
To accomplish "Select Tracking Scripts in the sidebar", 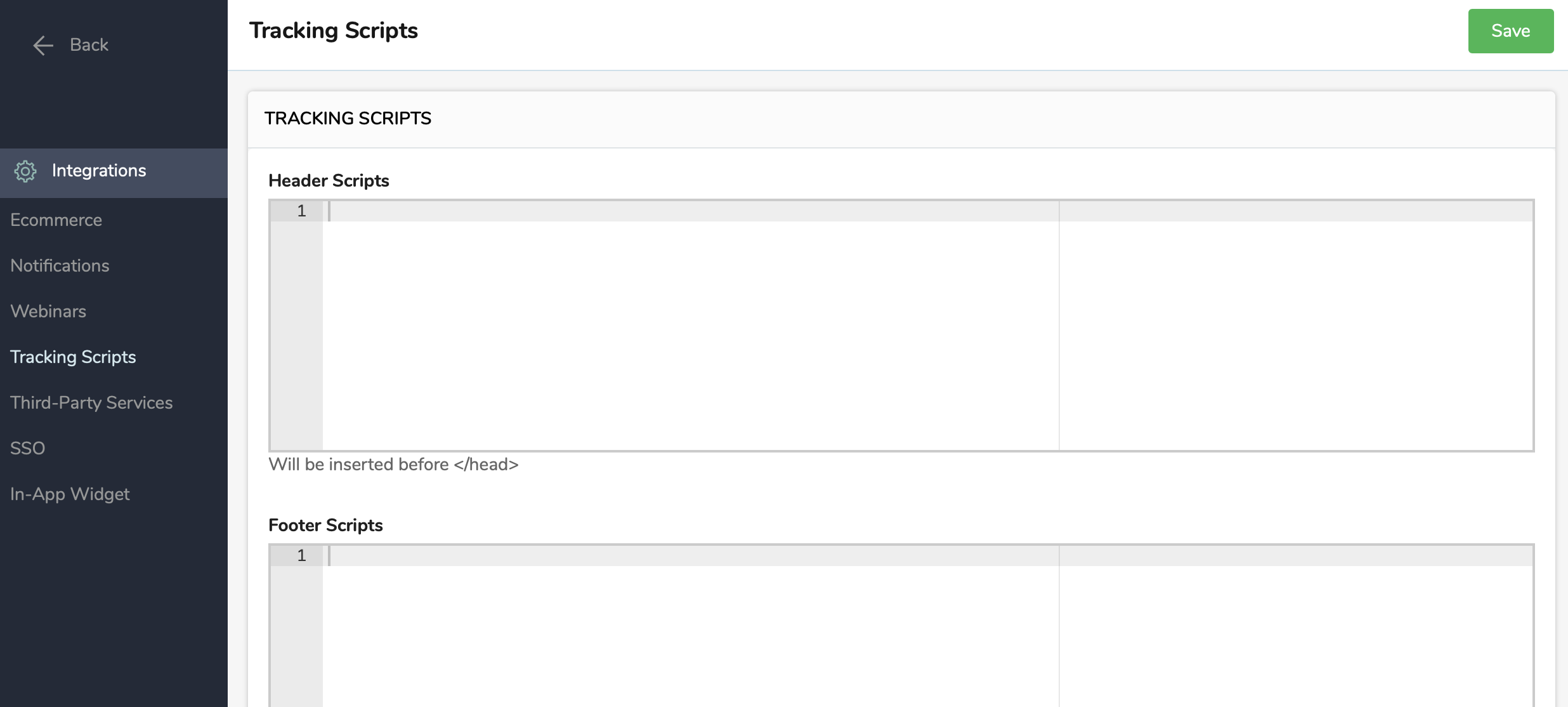I will coord(73,357).
